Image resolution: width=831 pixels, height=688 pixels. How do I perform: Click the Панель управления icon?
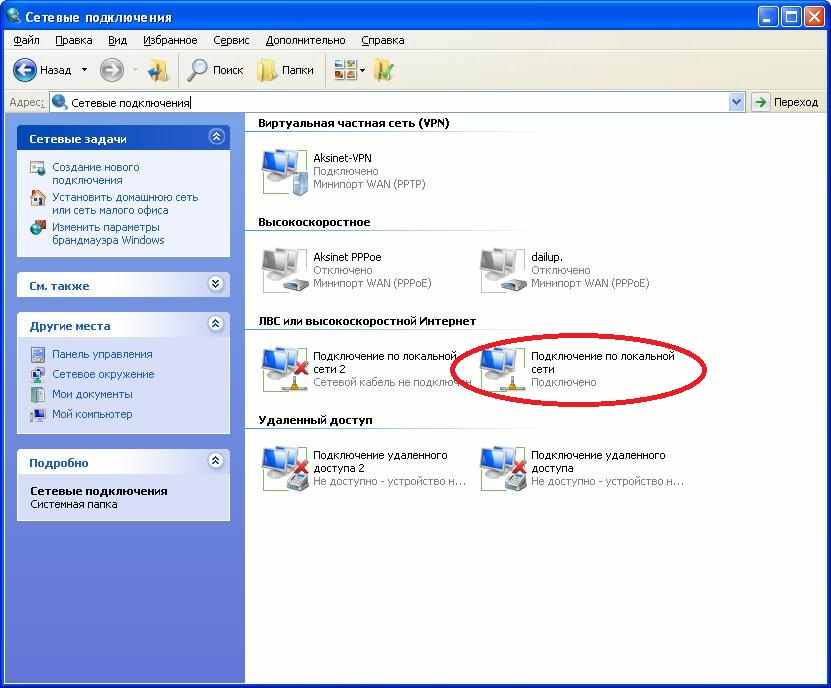[38, 354]
